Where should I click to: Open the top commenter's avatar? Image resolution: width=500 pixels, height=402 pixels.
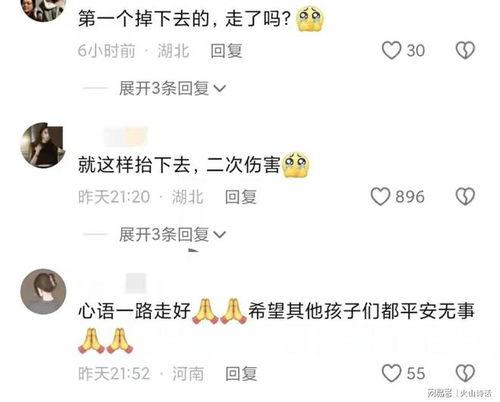coord(43,10)
